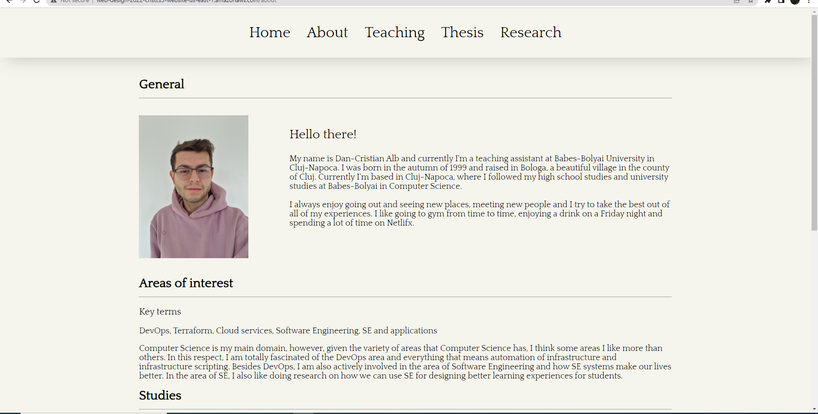818x414 pixels.
Task: Go to the About page link
Action: [x=327, y=32]
